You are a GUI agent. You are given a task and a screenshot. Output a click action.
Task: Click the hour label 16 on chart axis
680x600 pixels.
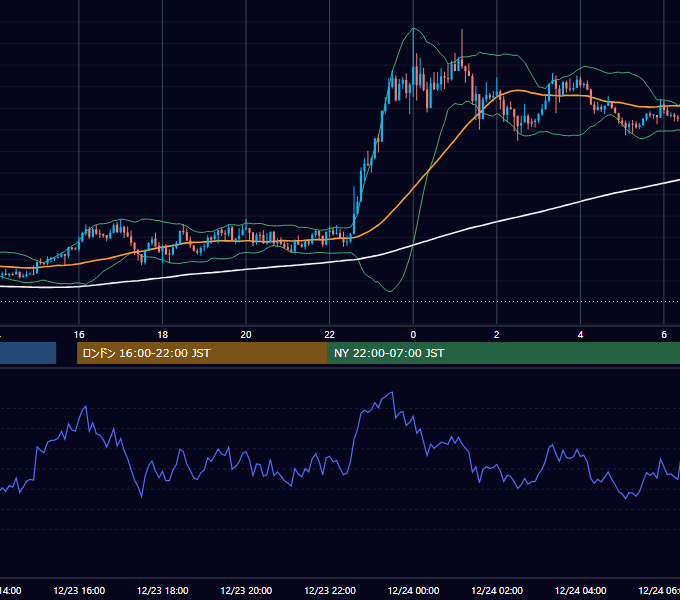click(79, 335)
